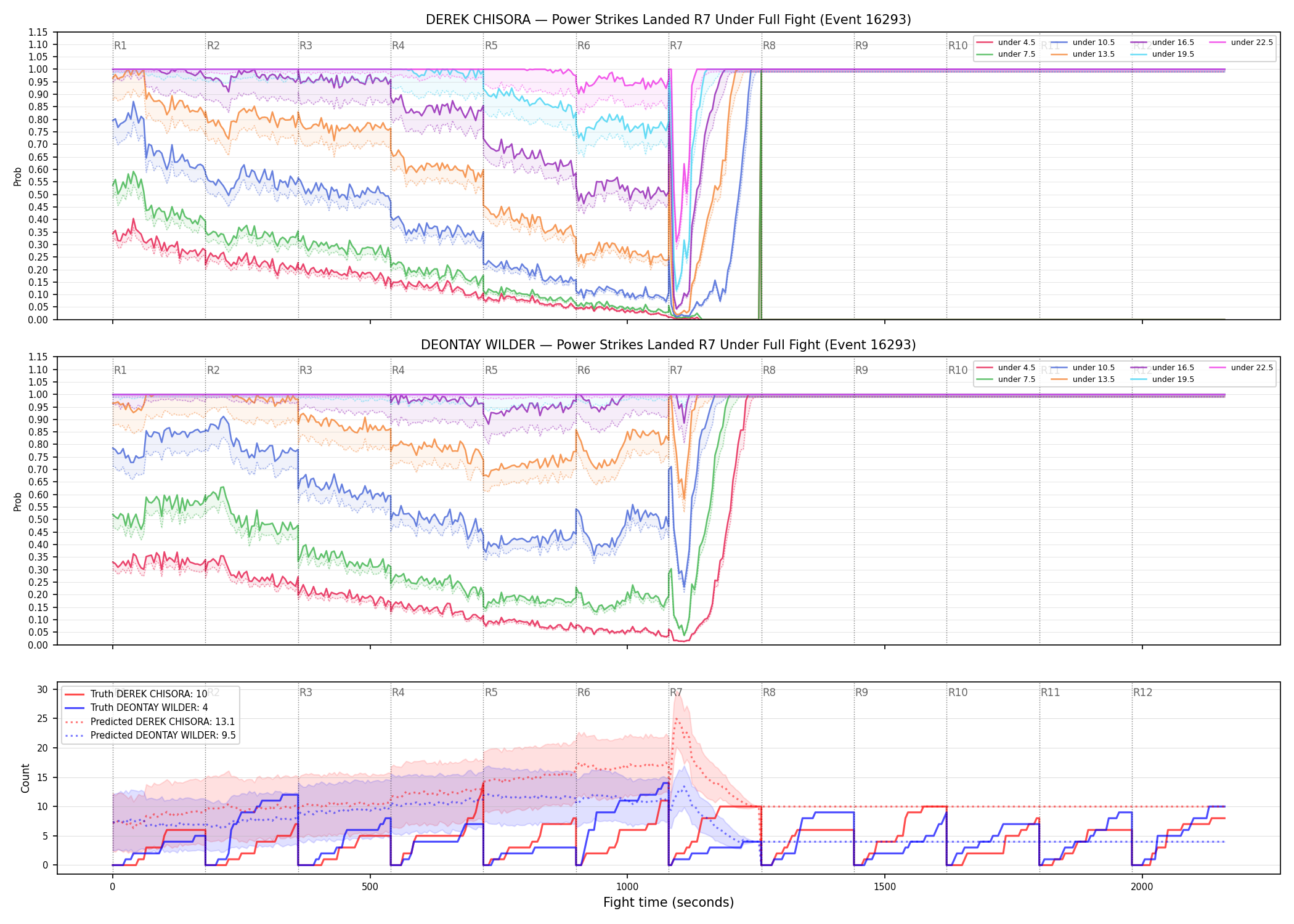Click the 'Prob' y-axis label of the Chisora chart
The width and height of the screenshot is (1294, 924).
[18, 176]
